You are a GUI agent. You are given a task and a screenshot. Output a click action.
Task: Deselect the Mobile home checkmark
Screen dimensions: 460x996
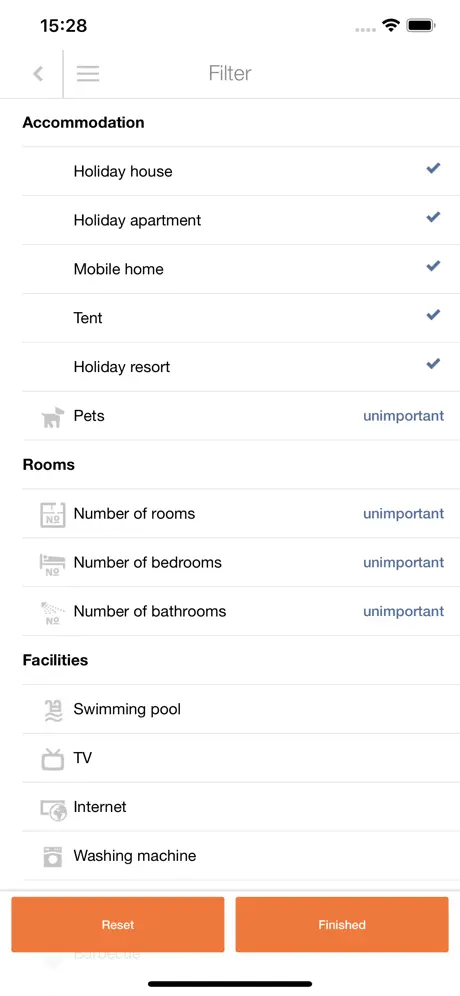coord(433,266)
